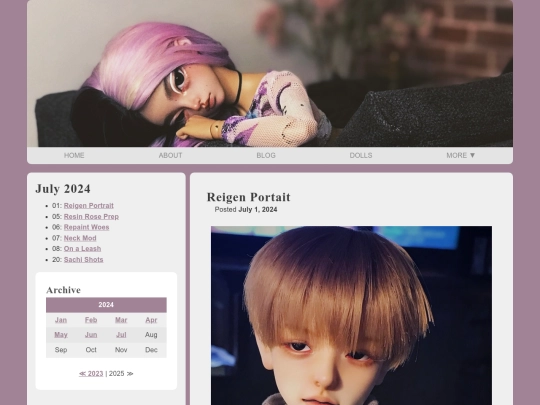The height and width of the screenshot is (405, 540).
Task: Click the 2025 next-year text
Action: click(121, 374)
